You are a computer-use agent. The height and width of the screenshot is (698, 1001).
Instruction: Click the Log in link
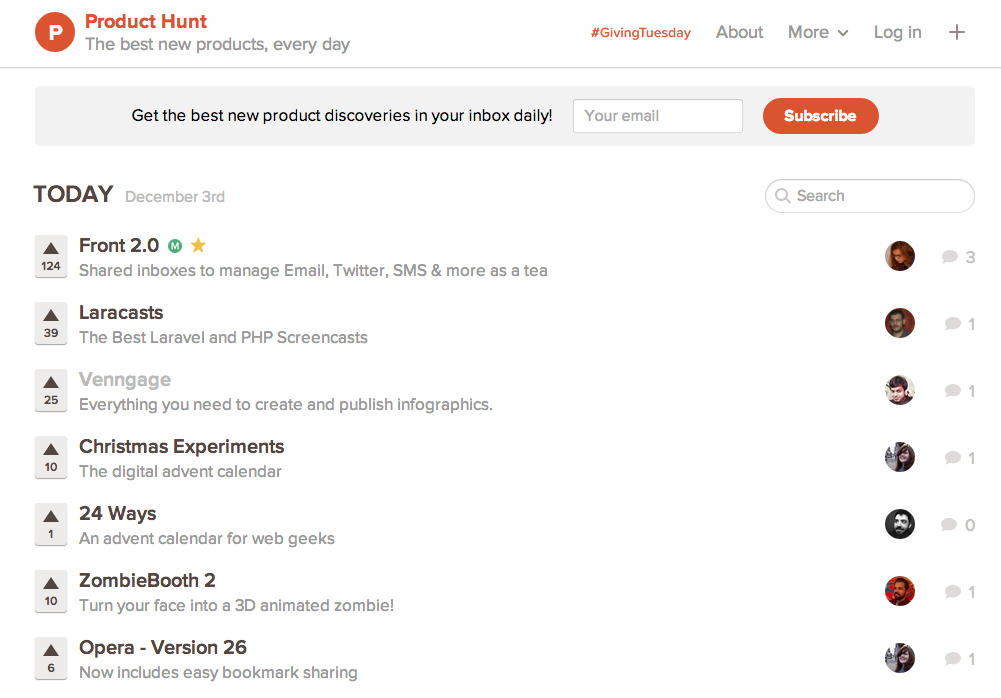point(897,32)
